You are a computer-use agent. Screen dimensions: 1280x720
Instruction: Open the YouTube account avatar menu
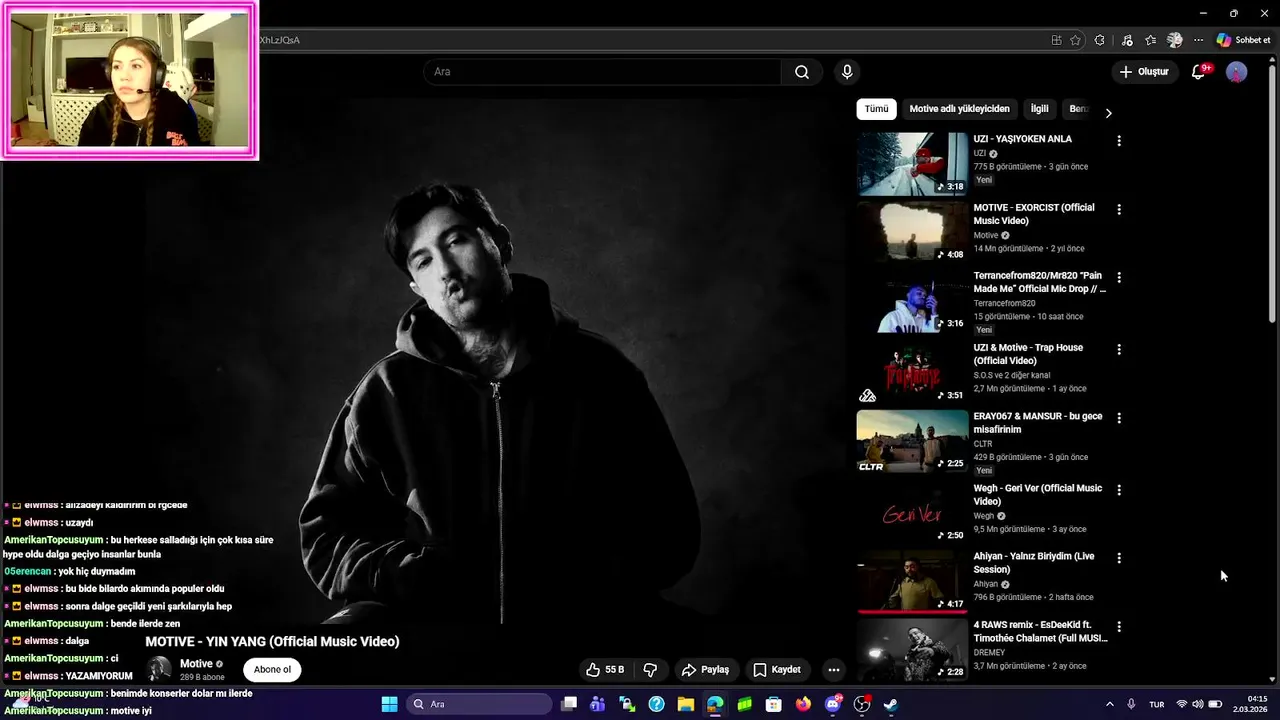tap(1237, 72)
